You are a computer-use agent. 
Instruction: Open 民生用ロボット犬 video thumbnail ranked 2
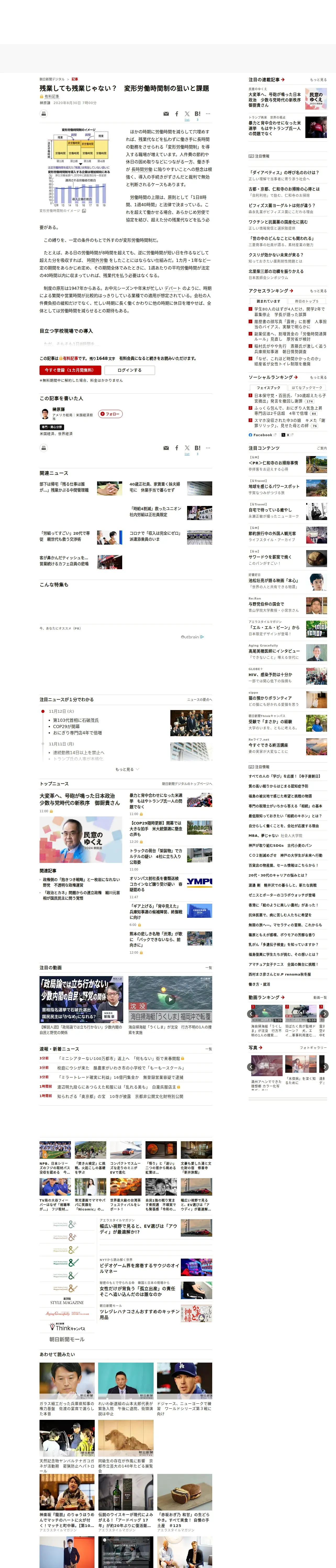pos(301,1014)
